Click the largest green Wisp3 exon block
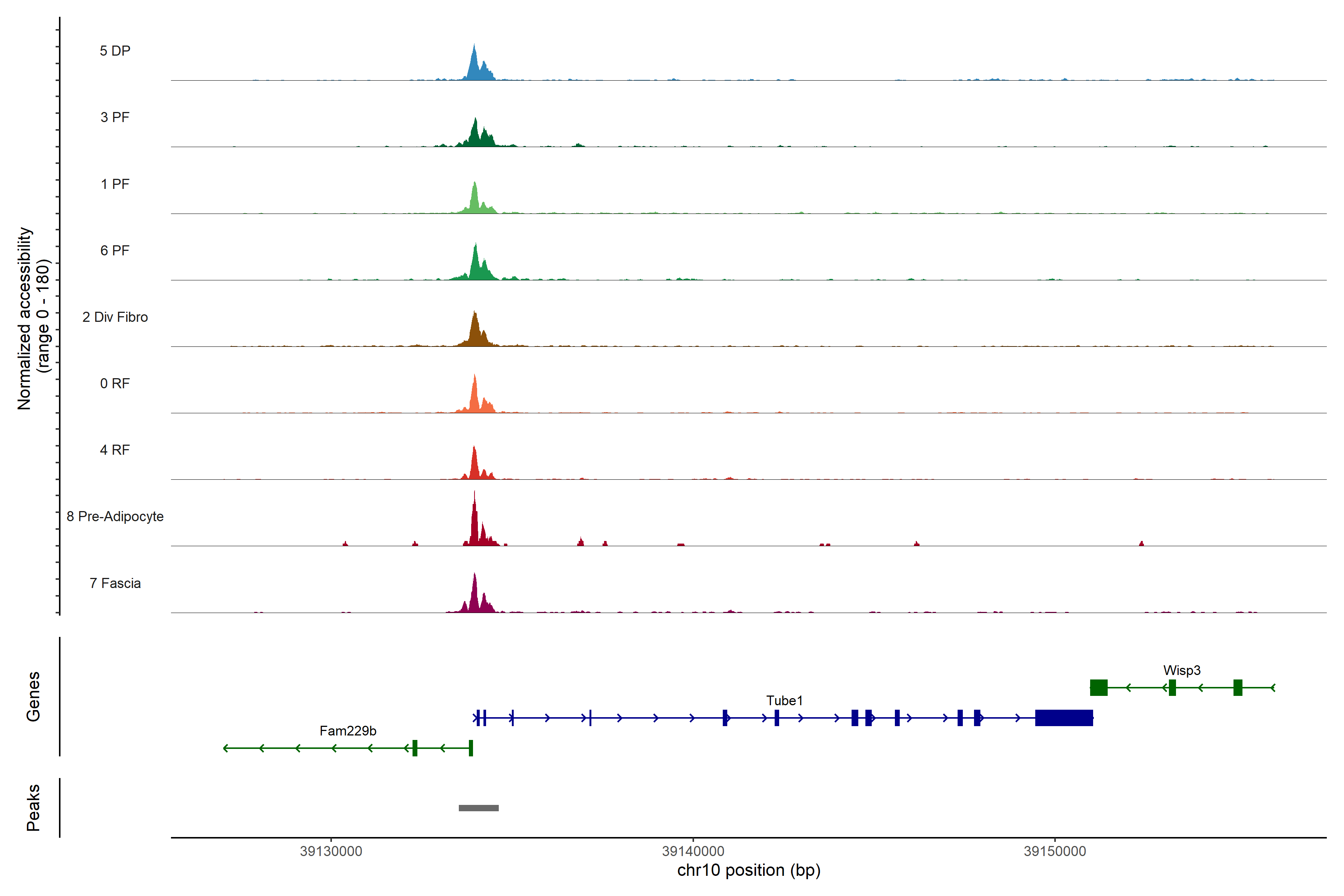The height and width of the screenshot is (896, 1344). point(1098,687)
